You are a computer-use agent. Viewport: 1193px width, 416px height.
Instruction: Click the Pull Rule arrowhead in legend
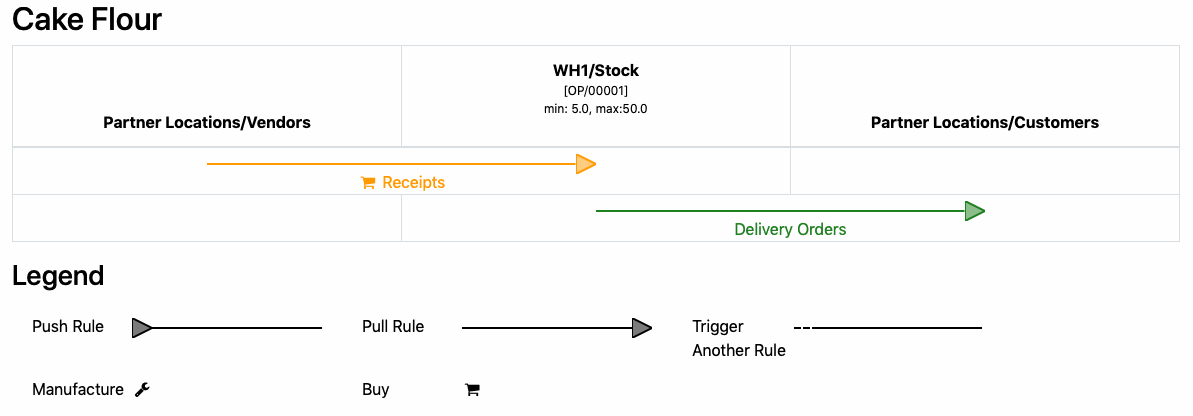coord(643,328)
